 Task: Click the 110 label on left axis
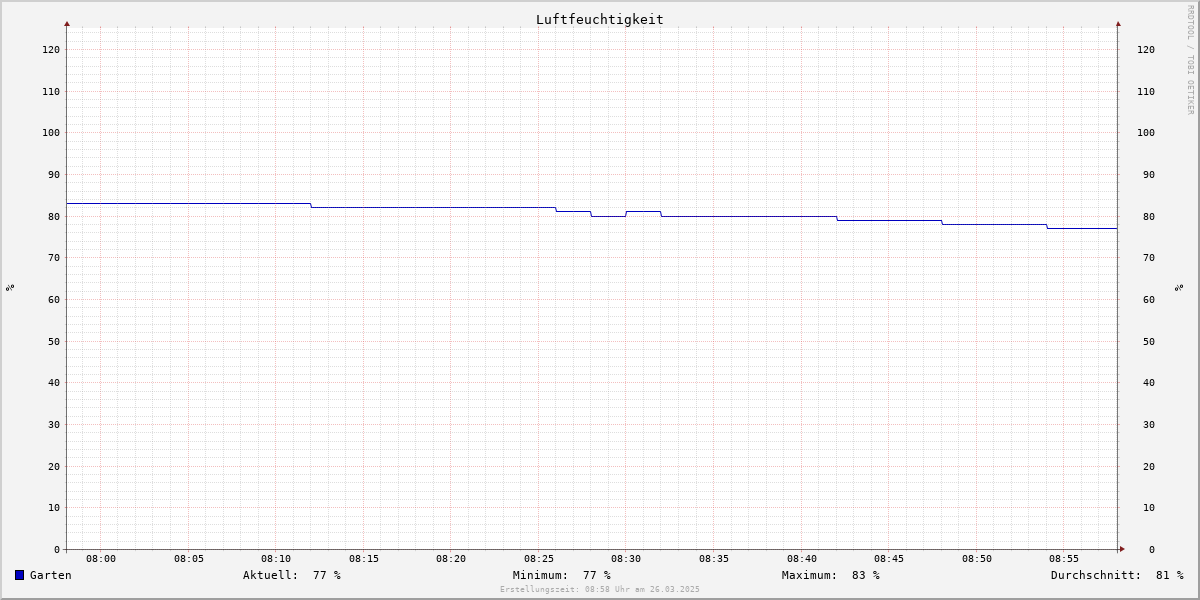pos(51,91)
